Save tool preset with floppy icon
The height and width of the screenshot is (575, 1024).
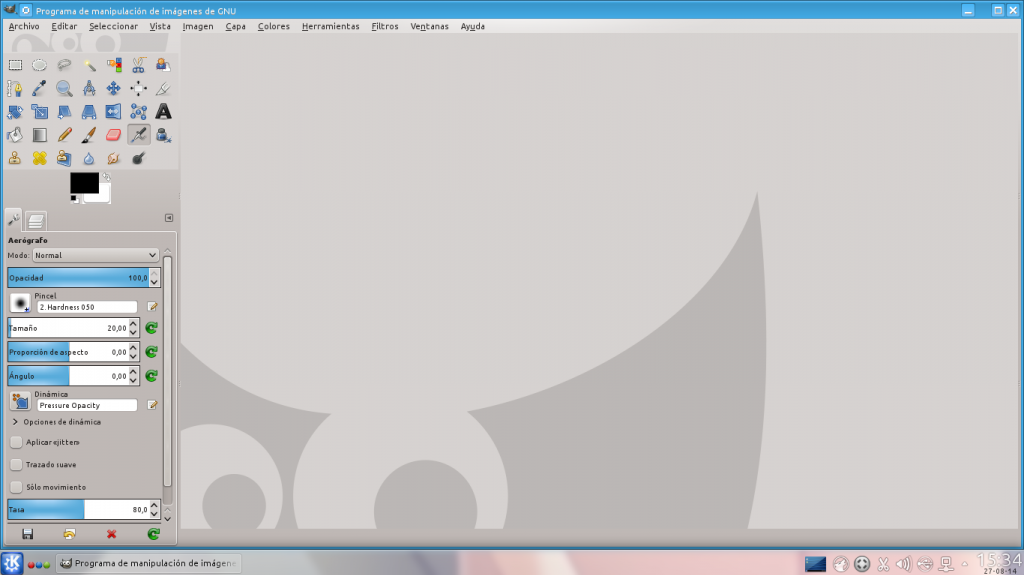tap(27, 534)
